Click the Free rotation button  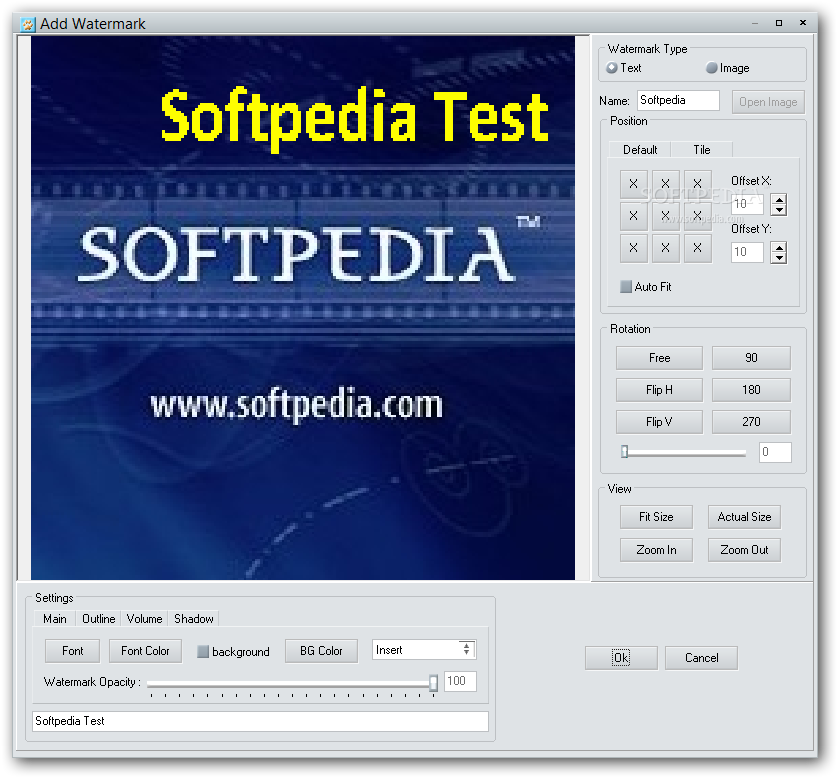[x=659, y=358]
